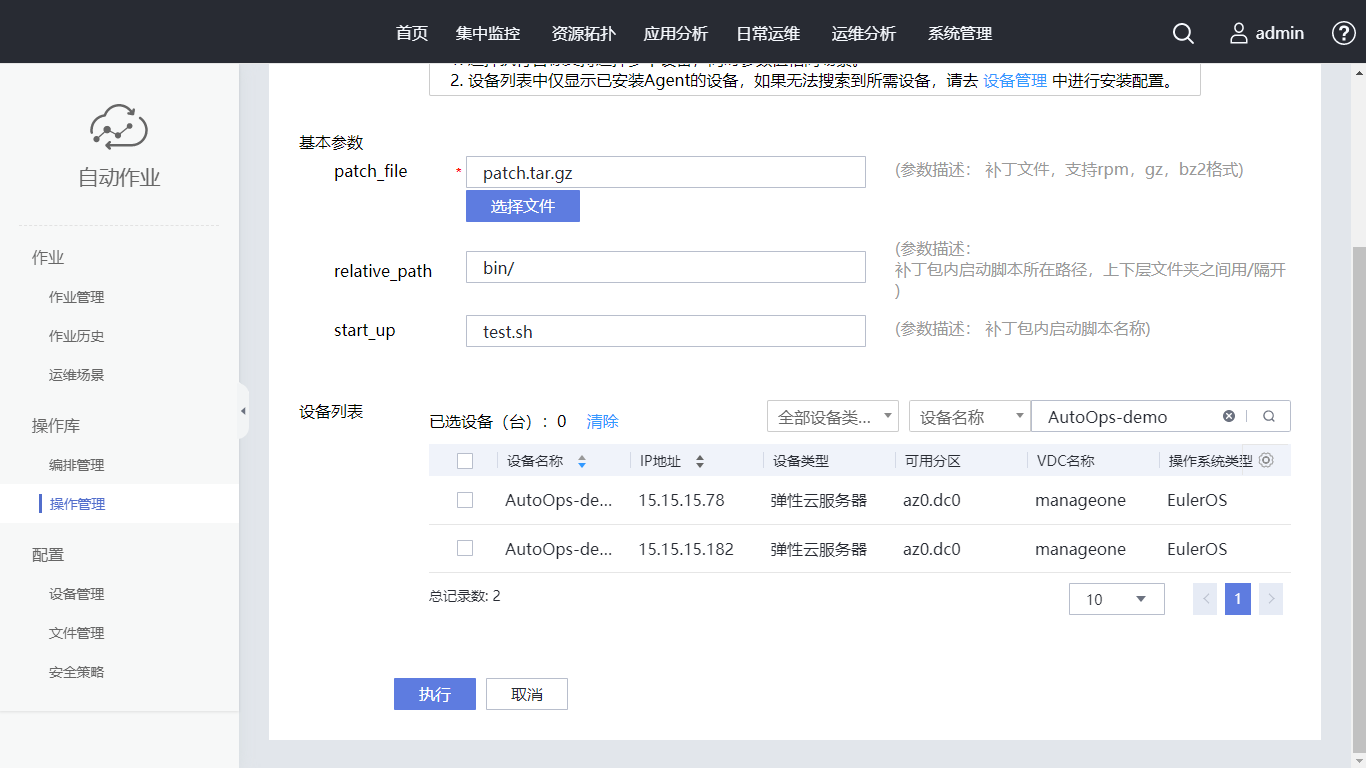Open the 全部设备类型 filter dropdown
The height and width of the screenshot is (768, 1366).
pyautogui.click(x=832, y=417)
